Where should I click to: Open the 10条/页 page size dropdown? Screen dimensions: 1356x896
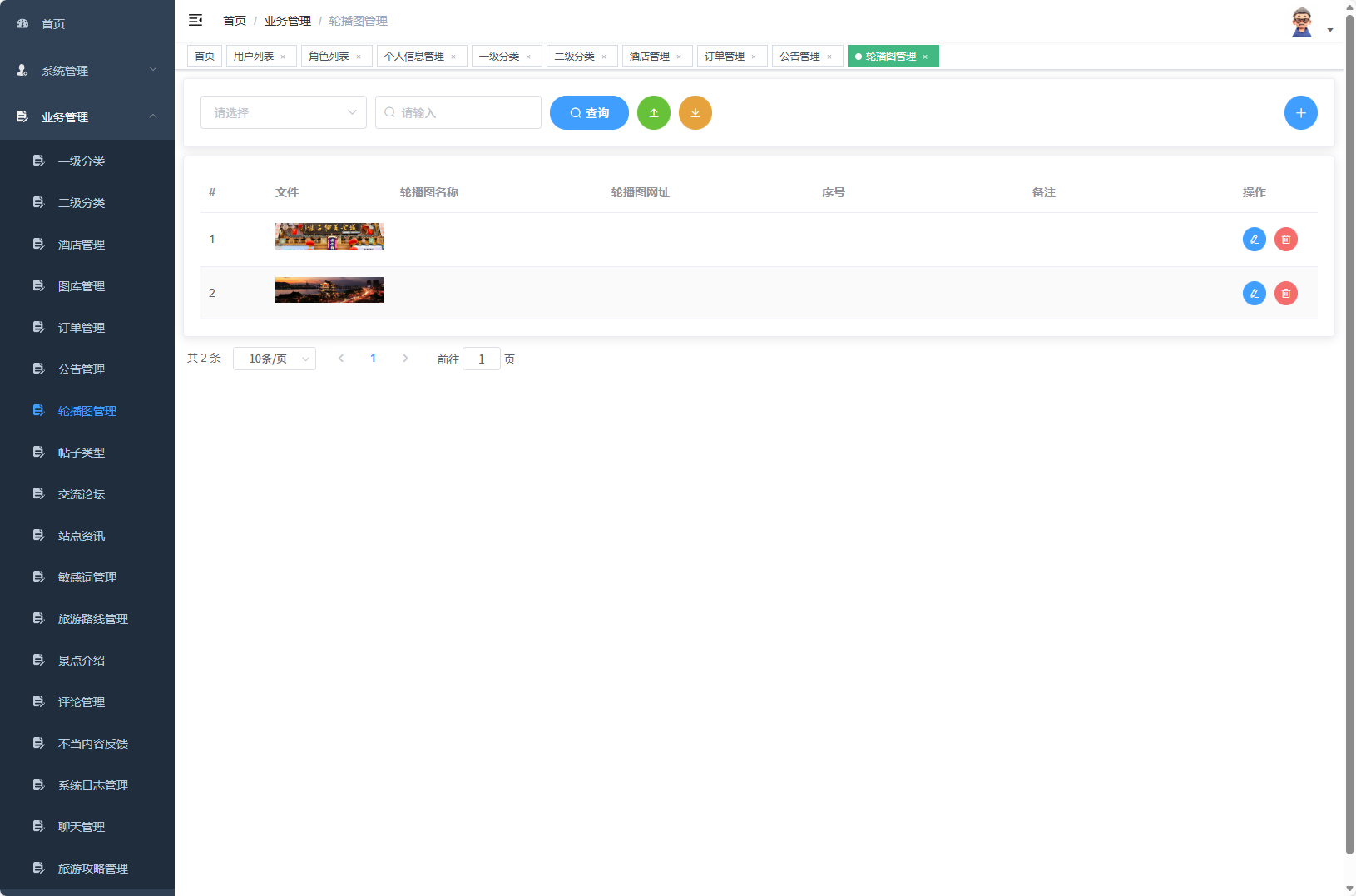[x=275, y=359]
